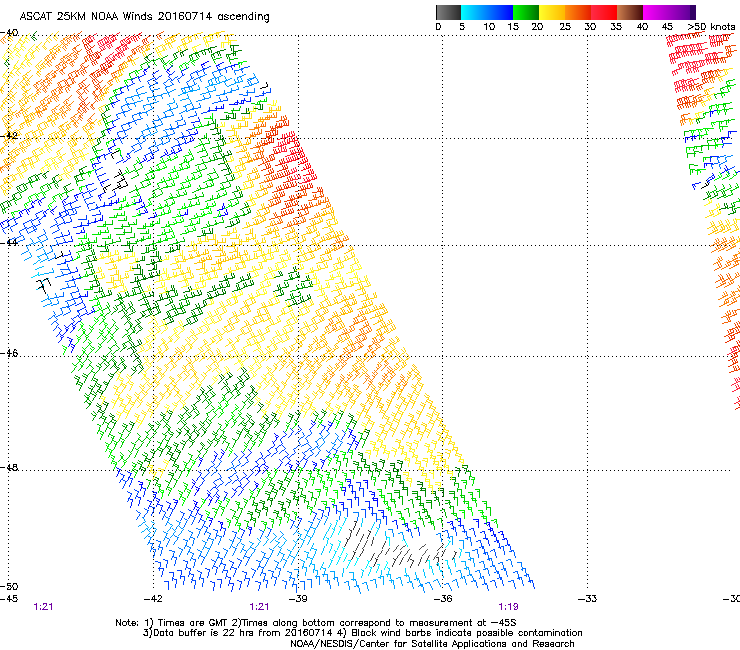The image size is (740, 650).
Task: Click the '-33' longitude label
Action: [587, 599]
